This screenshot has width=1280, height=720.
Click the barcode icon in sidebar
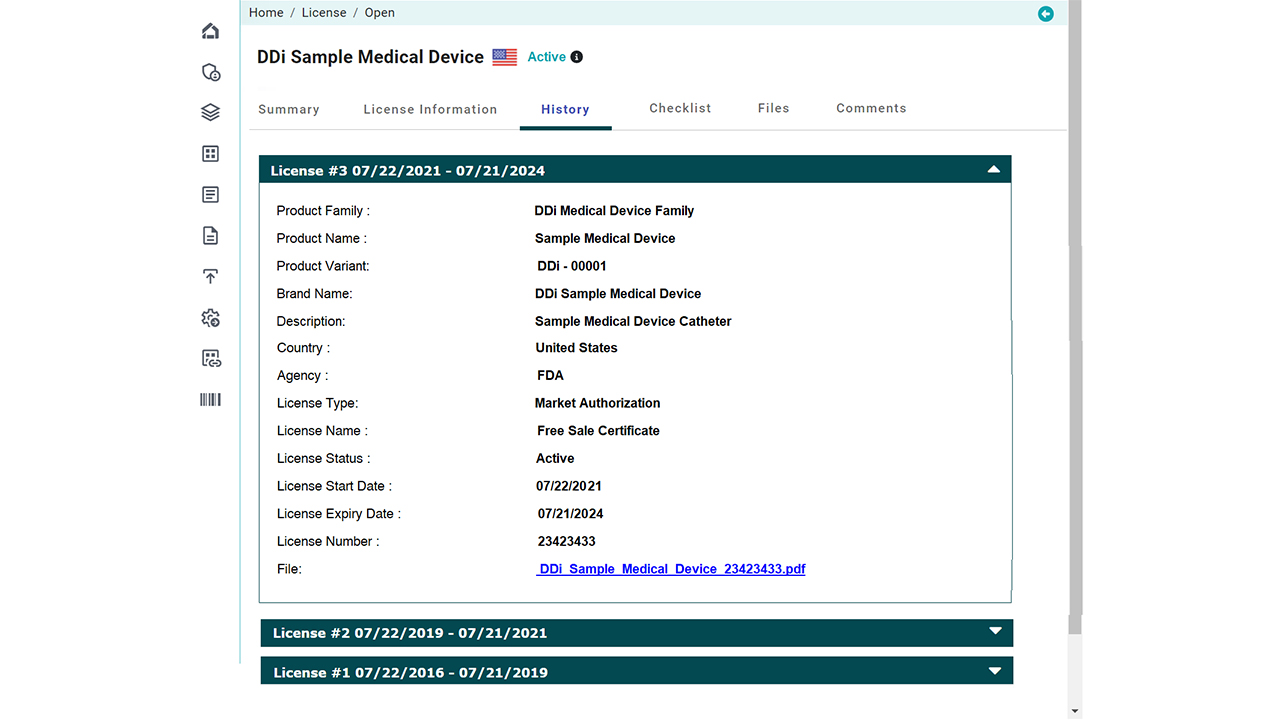coord(210,400)
